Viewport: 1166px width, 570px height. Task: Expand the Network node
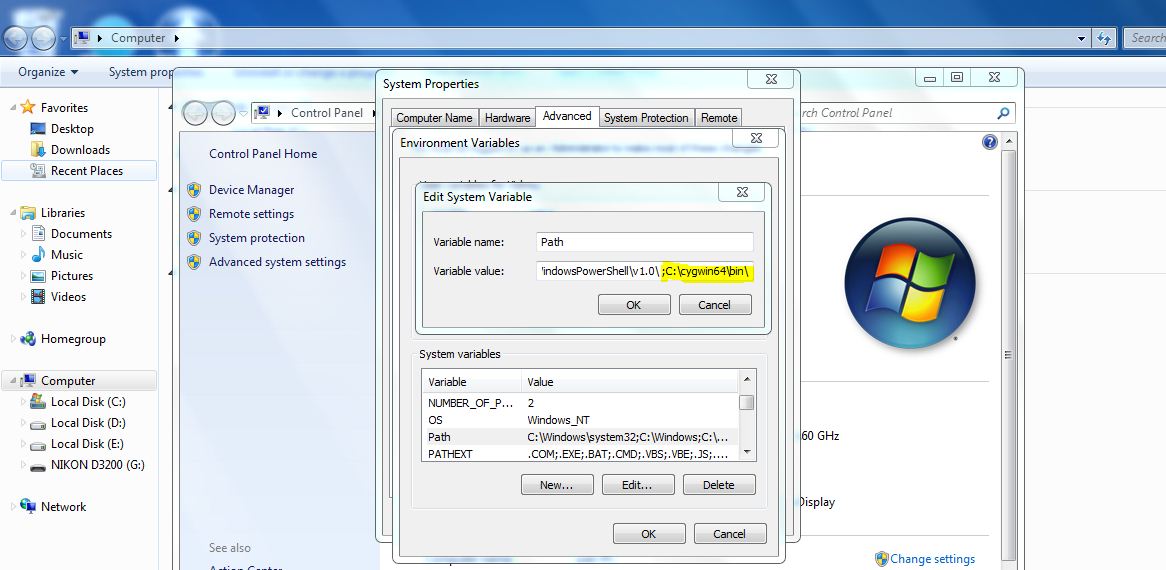point(13,507)
